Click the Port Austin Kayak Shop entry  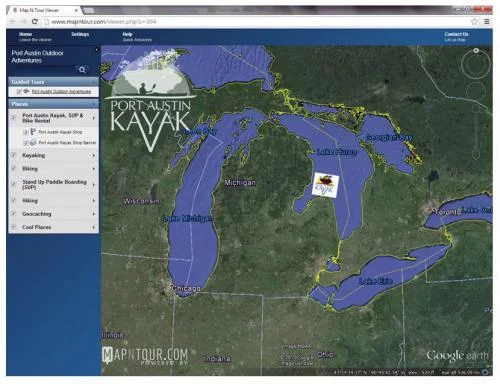point(60,132)
